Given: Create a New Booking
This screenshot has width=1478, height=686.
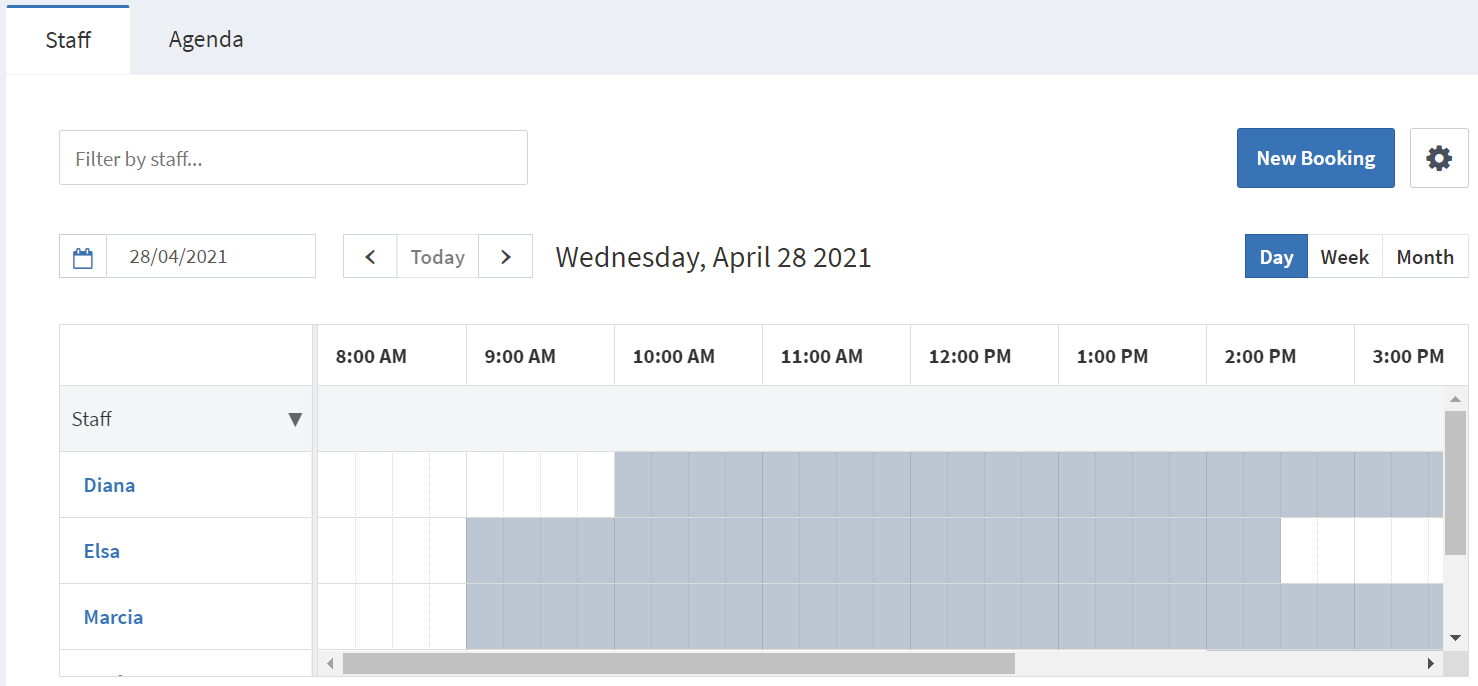Looking at the screenshot, I should click(x=1315, y=157).
